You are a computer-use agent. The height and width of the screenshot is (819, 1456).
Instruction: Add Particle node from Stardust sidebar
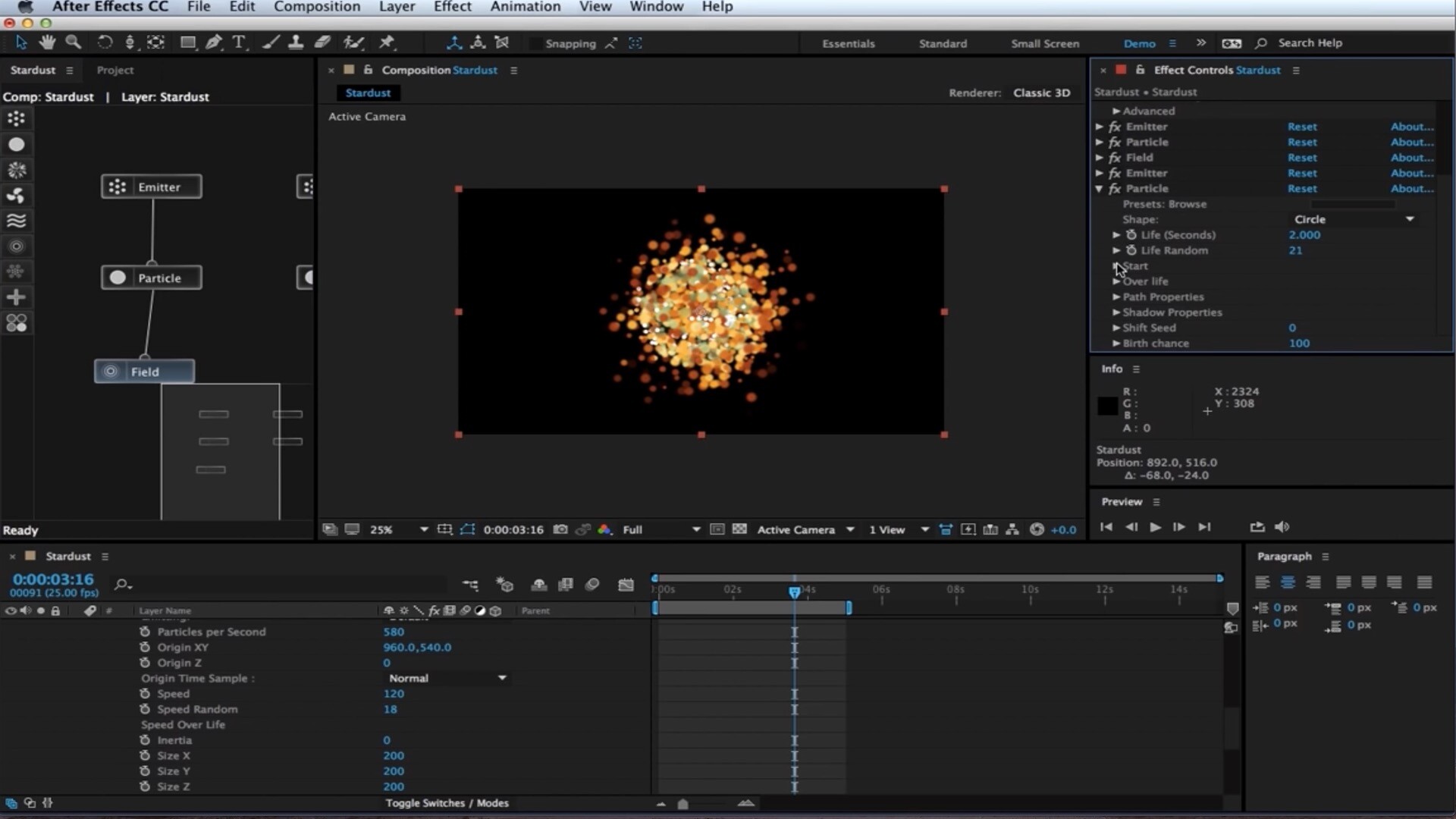(16, 144)
